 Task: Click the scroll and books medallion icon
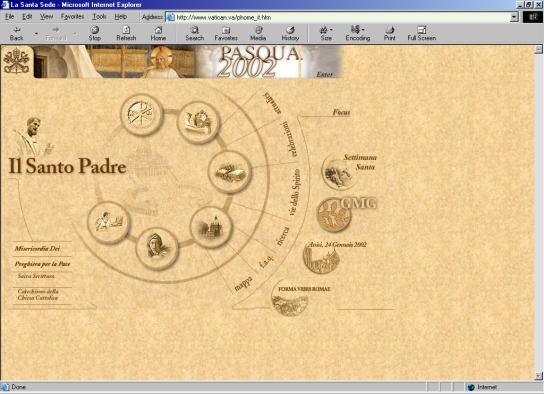(198, 122)
